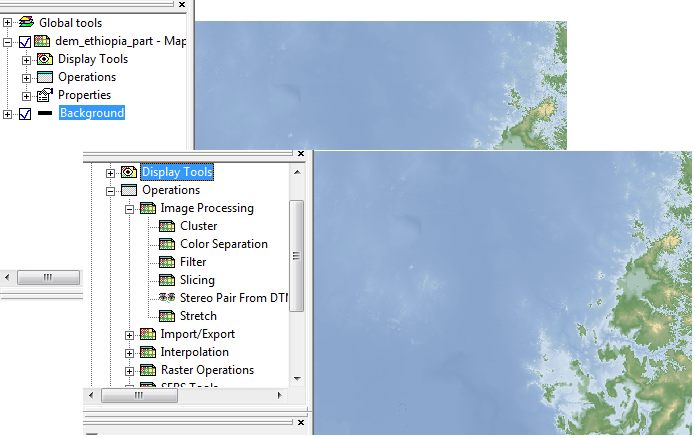The width and height of the screenshot is (695, 438).
Task: Expand the Background layer node
Action: 8,114
